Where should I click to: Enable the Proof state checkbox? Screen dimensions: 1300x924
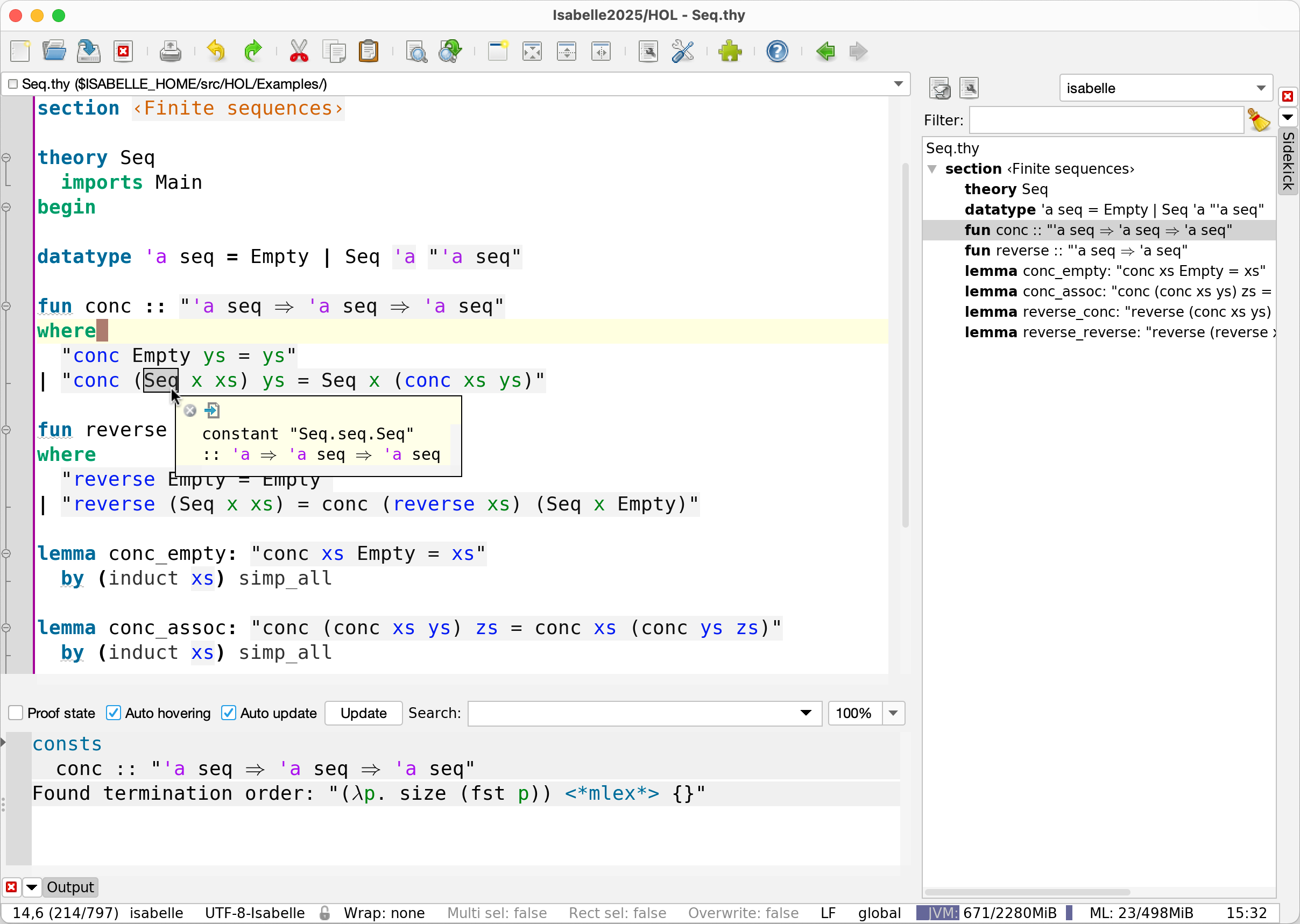[16, 713]
